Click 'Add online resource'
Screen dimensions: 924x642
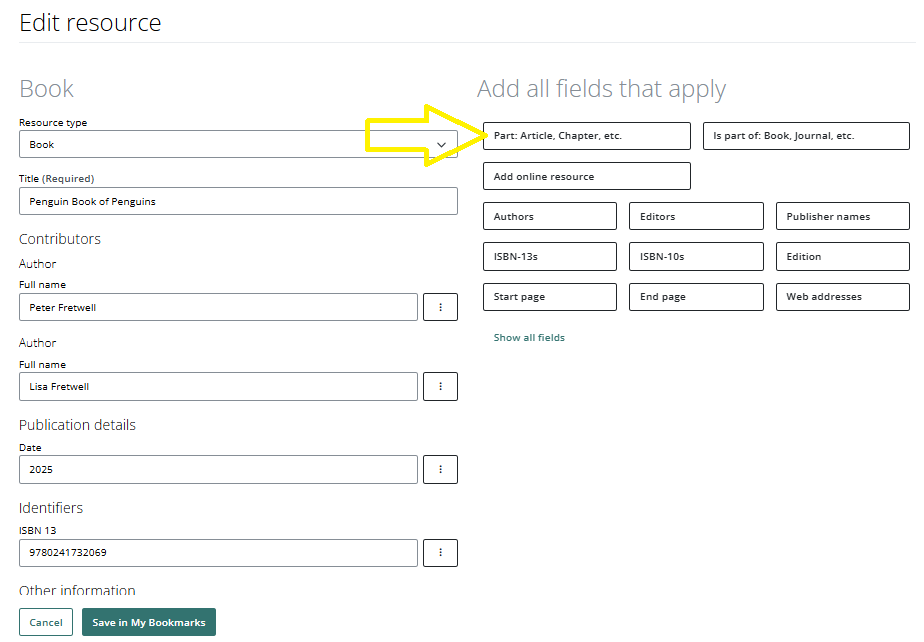[x=586, y=176]
